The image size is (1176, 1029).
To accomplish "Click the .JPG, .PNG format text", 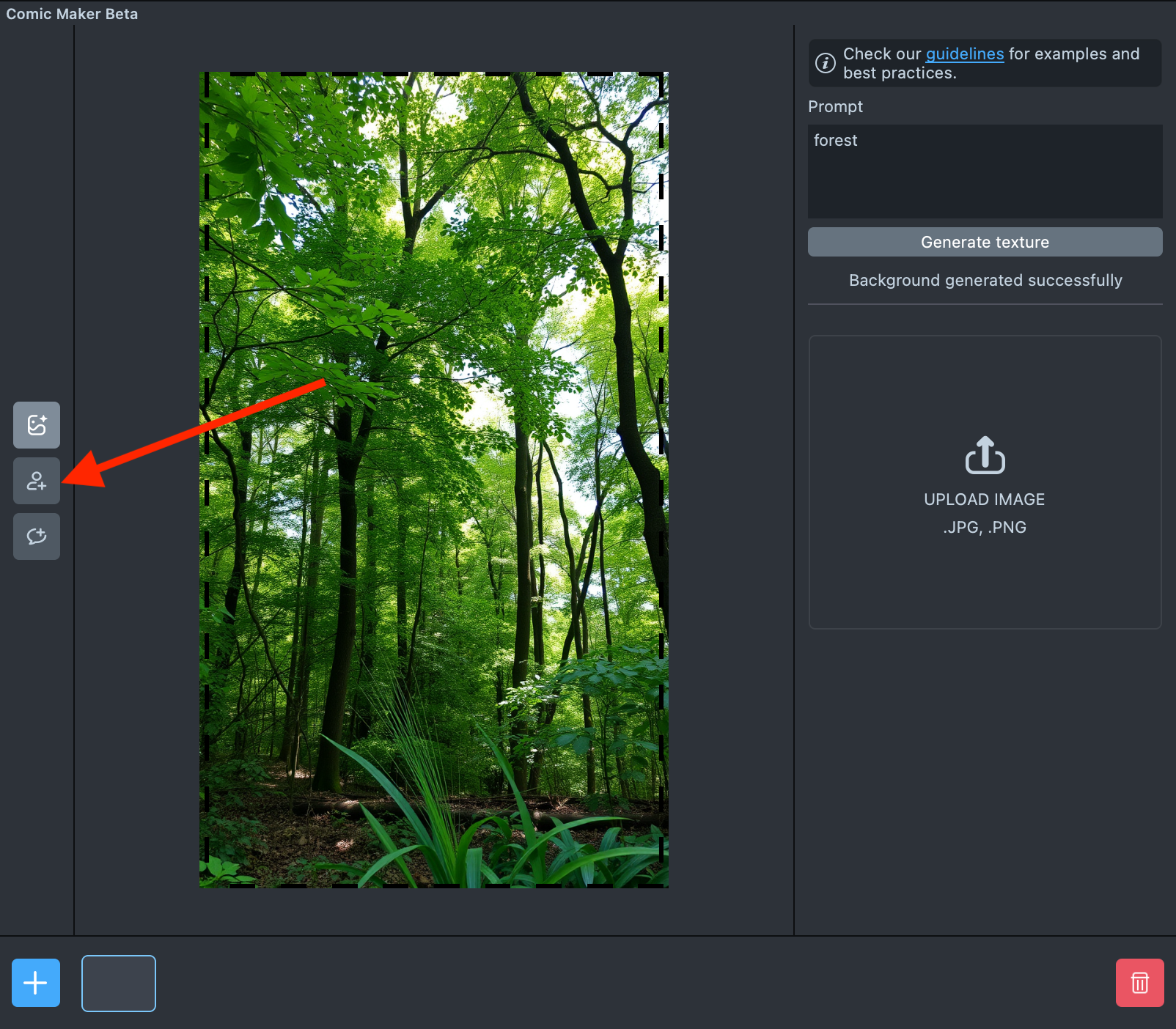I will (984, 528).
